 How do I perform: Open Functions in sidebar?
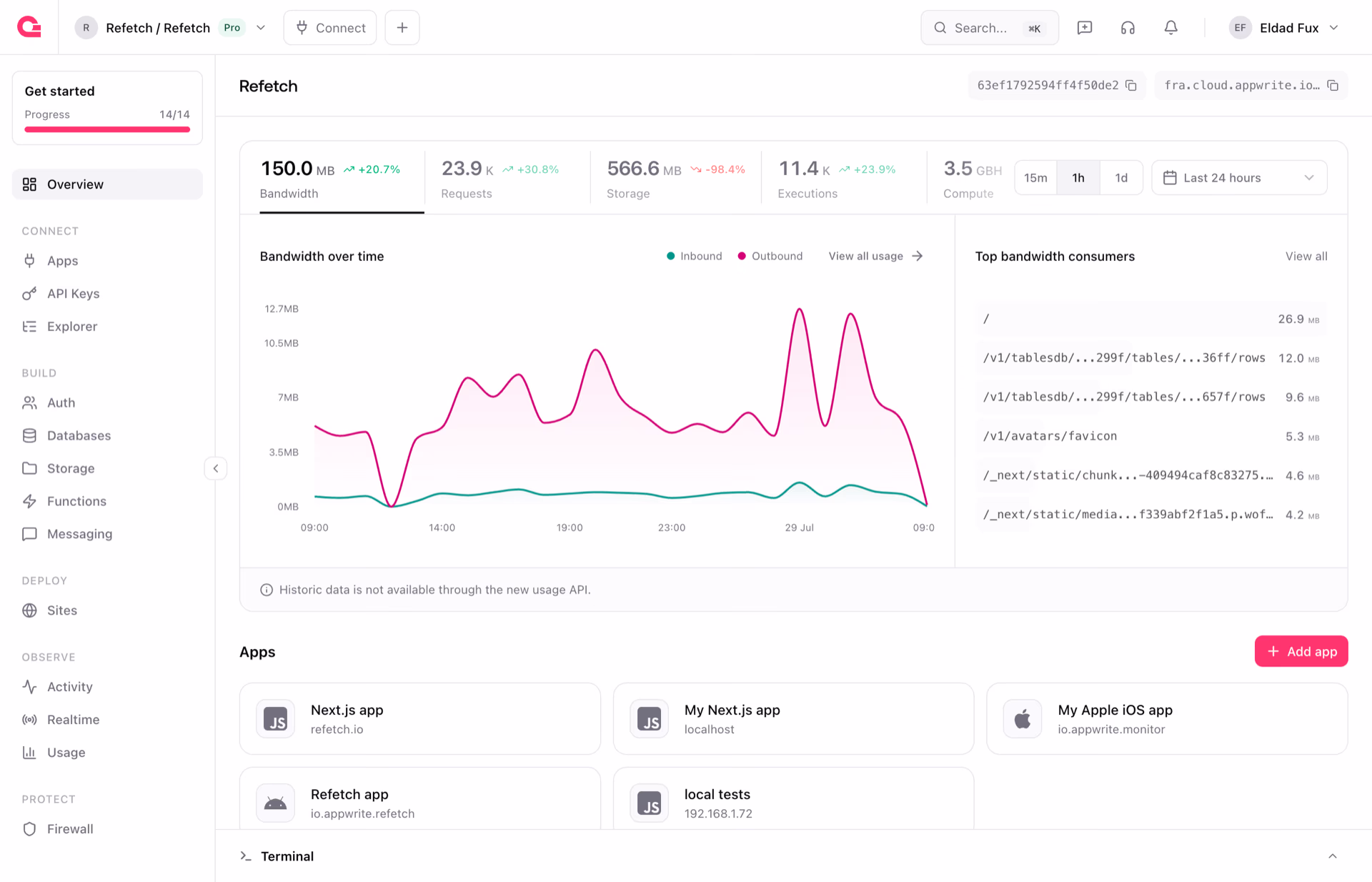(x=107, y=502)
